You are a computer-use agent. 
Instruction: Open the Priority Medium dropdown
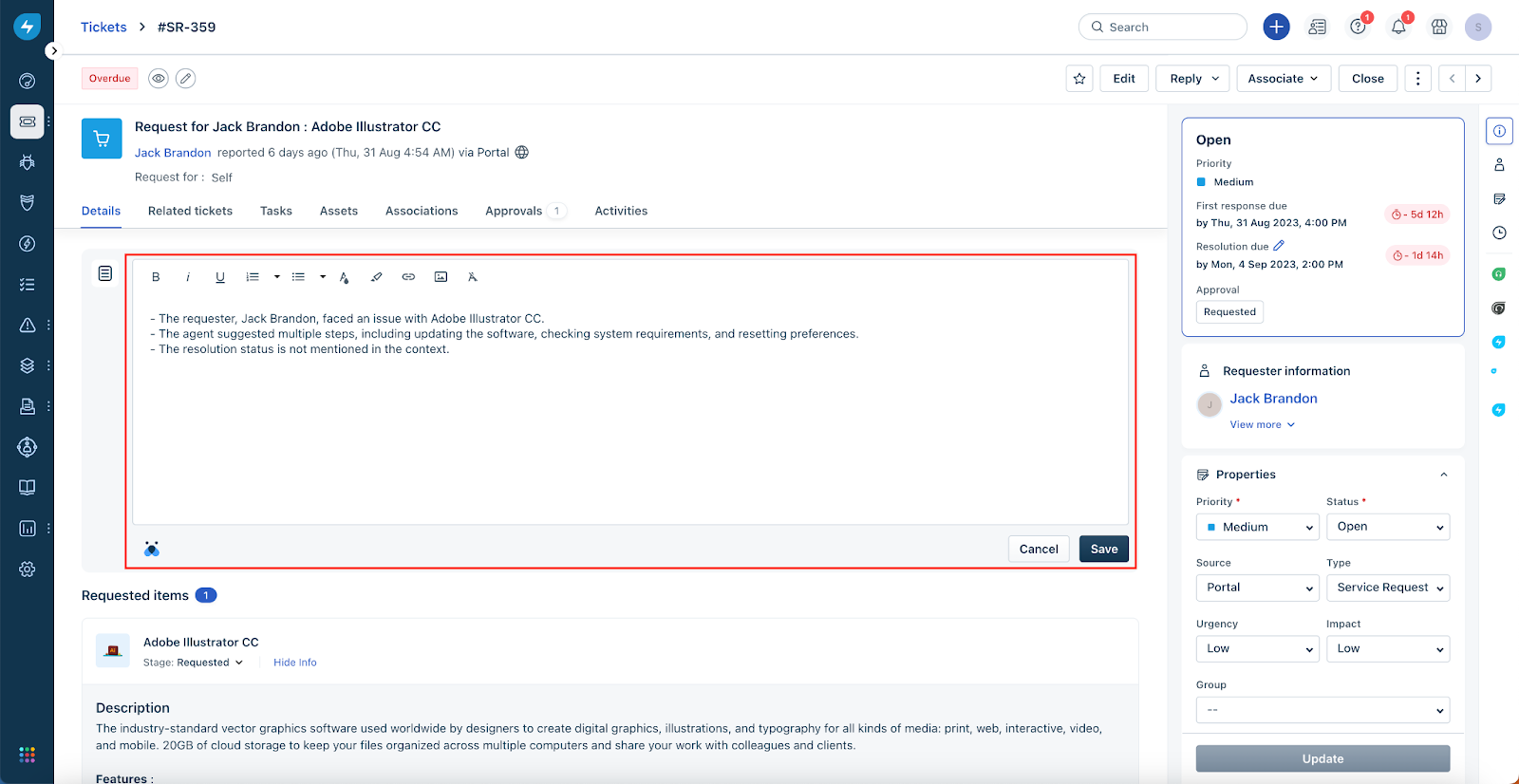1257,527
